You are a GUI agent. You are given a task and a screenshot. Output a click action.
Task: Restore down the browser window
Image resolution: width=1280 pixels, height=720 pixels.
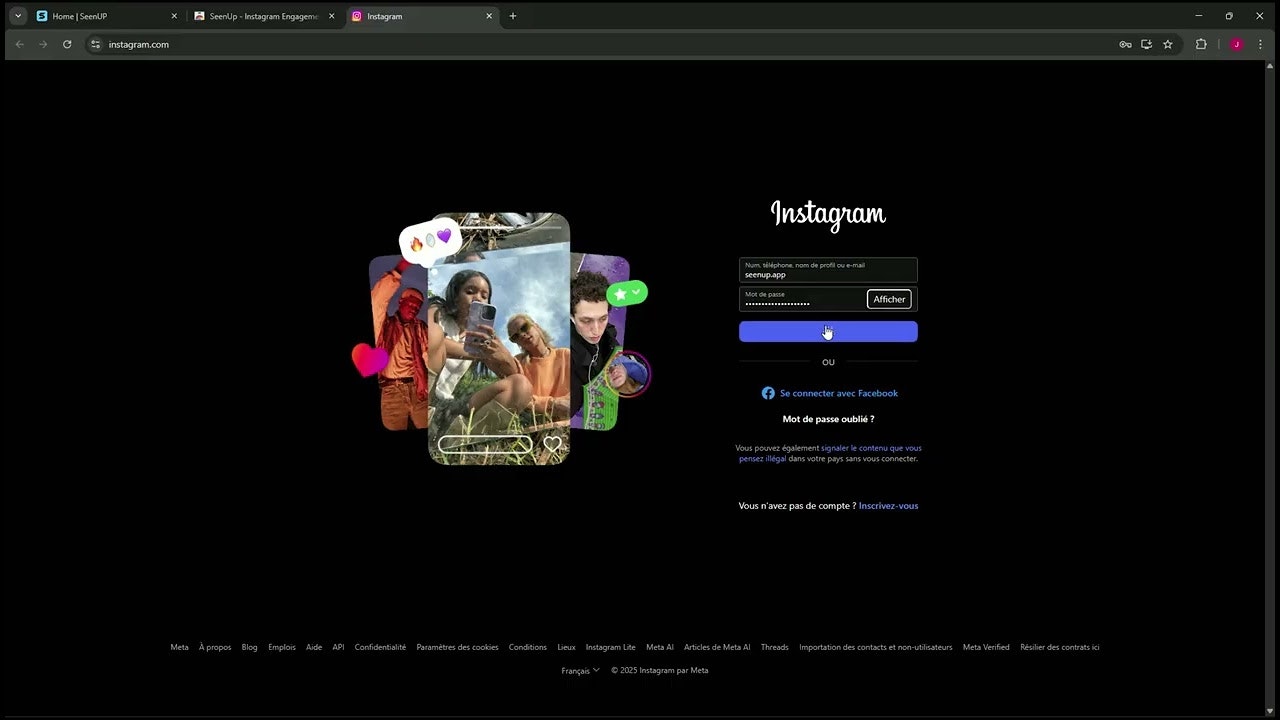(1229, 16)
